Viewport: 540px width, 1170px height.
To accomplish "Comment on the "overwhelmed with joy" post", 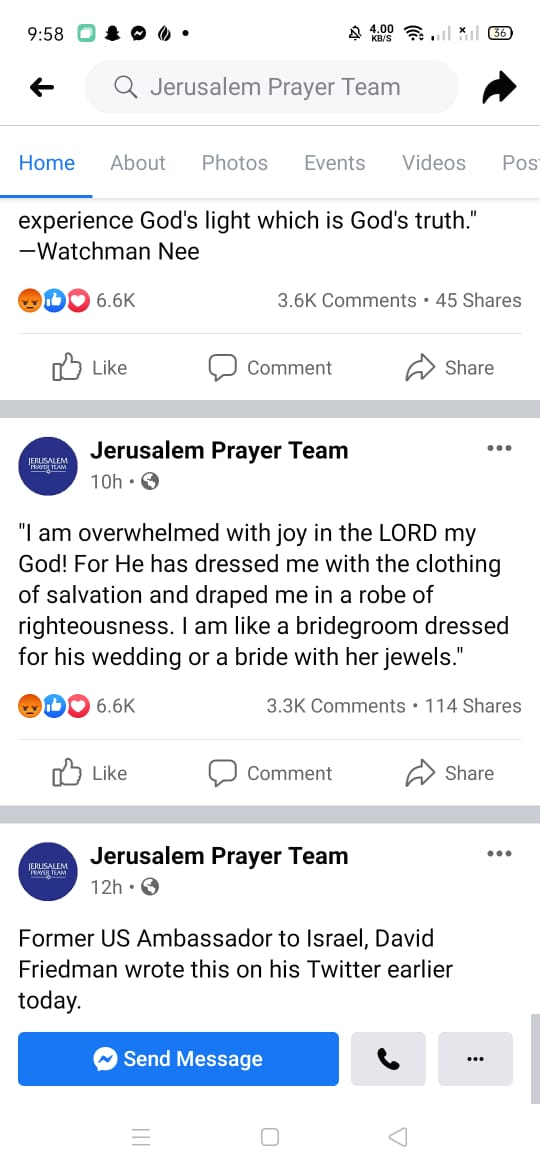I will click(270, 773).
